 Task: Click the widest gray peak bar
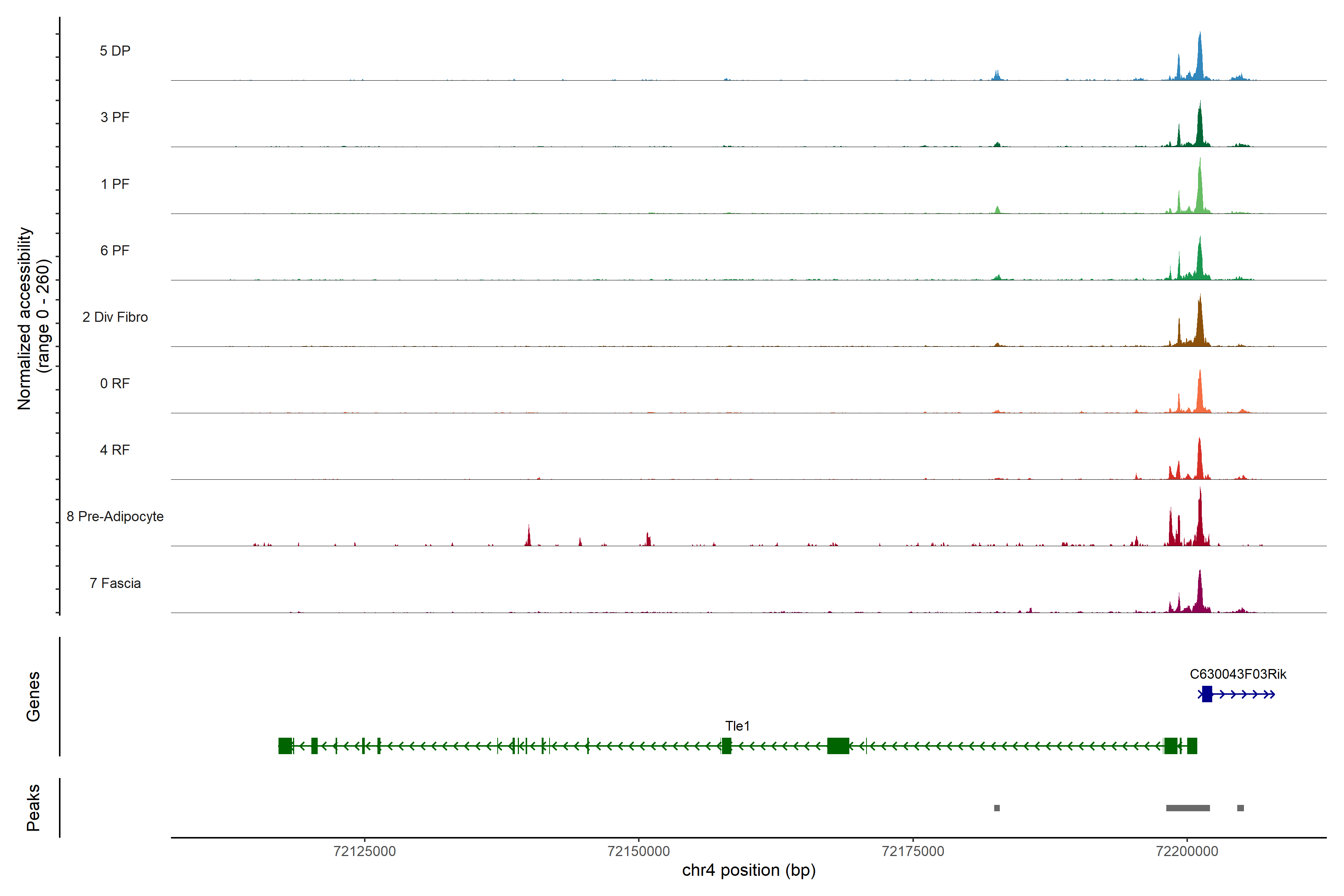point(1188,808)
